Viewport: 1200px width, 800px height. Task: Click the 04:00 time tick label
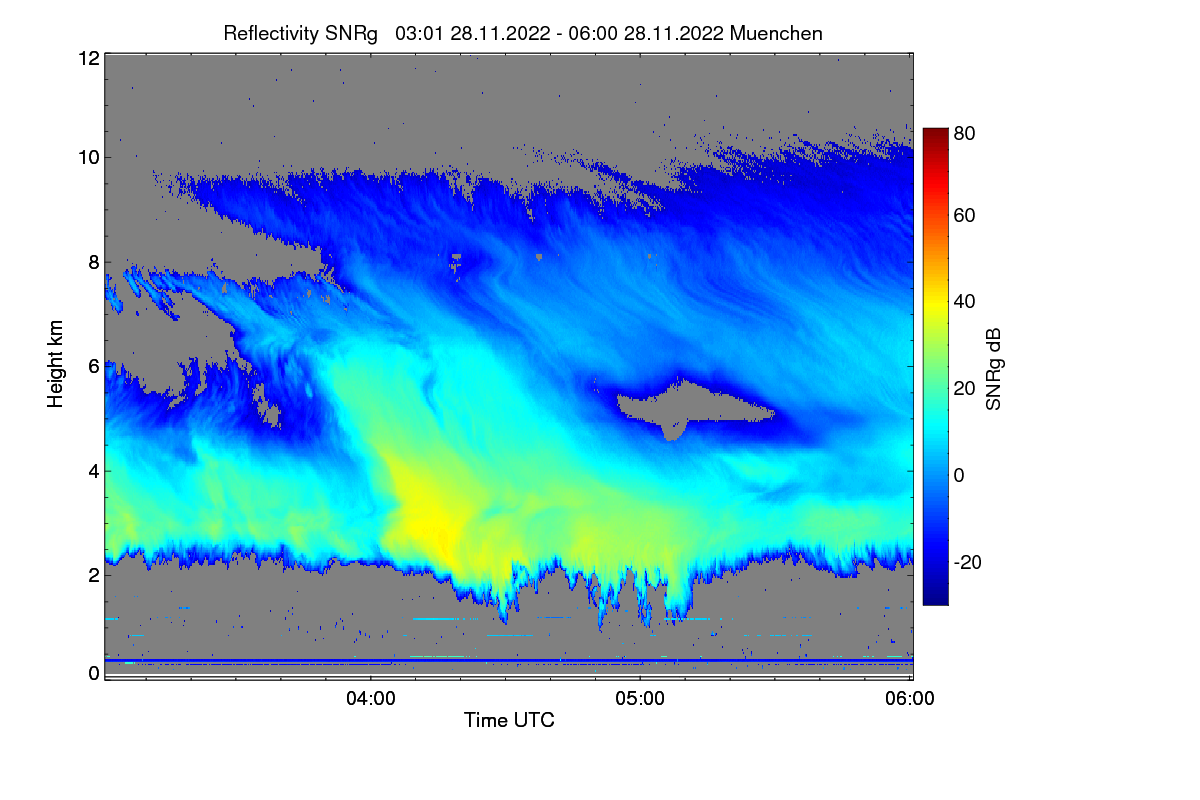[x=370, y=699]
